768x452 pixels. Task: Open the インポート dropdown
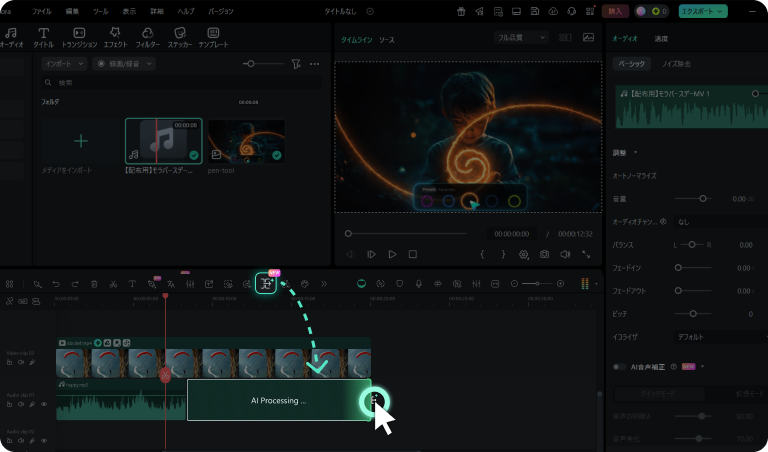tap(65, 63)
